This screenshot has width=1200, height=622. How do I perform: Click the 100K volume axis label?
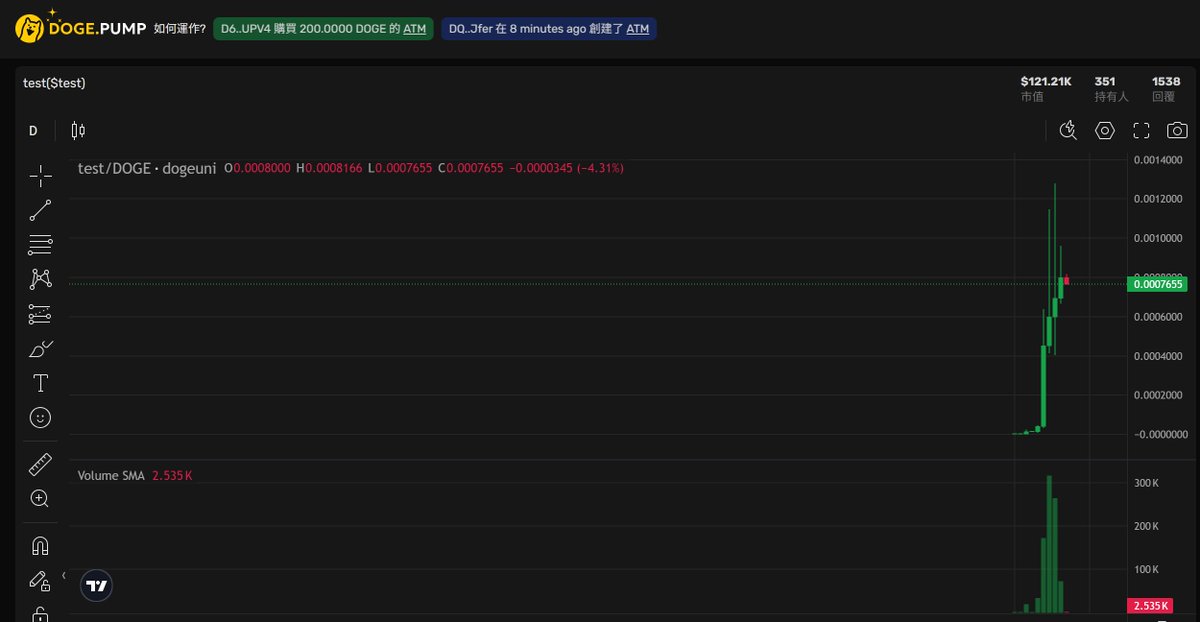click(x=1146, y=570)
